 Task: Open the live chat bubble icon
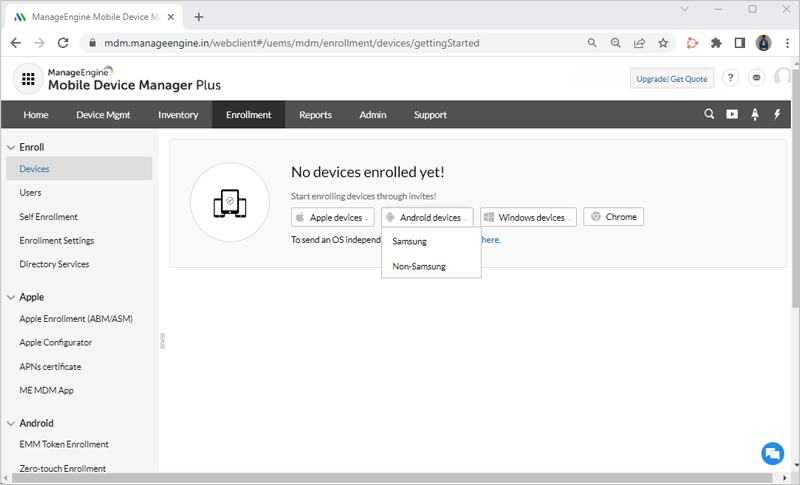tap(771, 453)
